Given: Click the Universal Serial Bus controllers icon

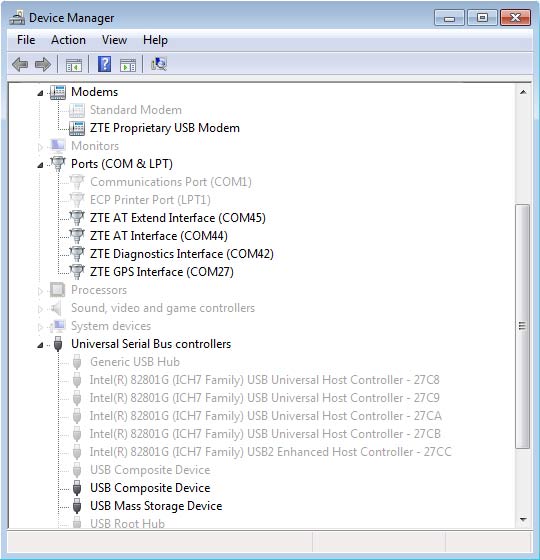Looking at the screenshot, I should 58,344.
